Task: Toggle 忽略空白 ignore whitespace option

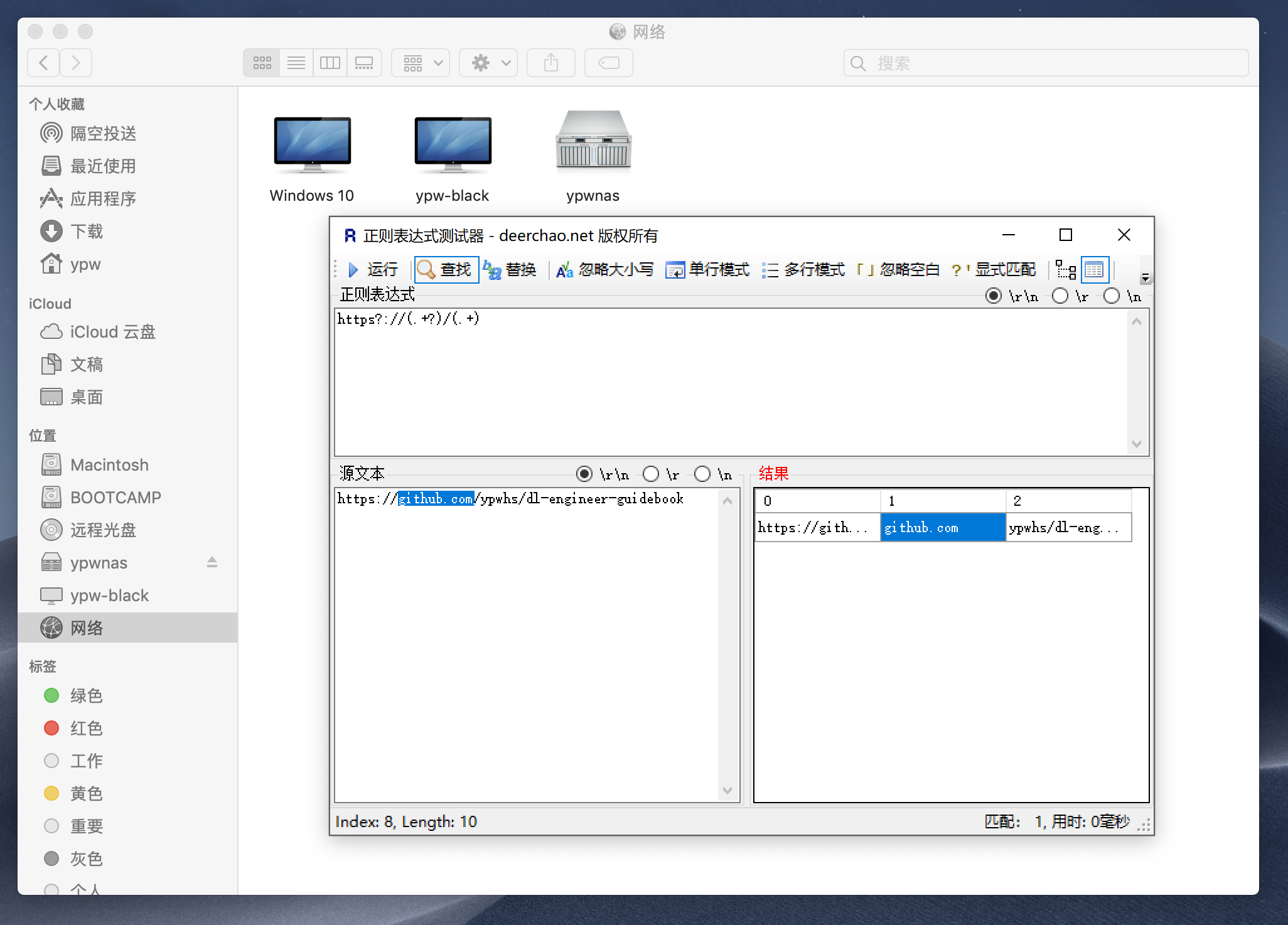Action: (x=898, y=270)
